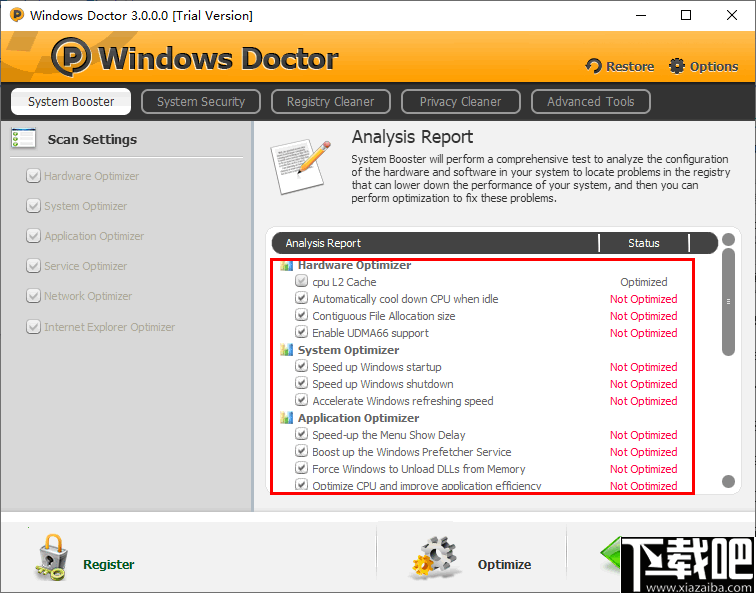Click the Scan Settings list icon

coord(23,139)
